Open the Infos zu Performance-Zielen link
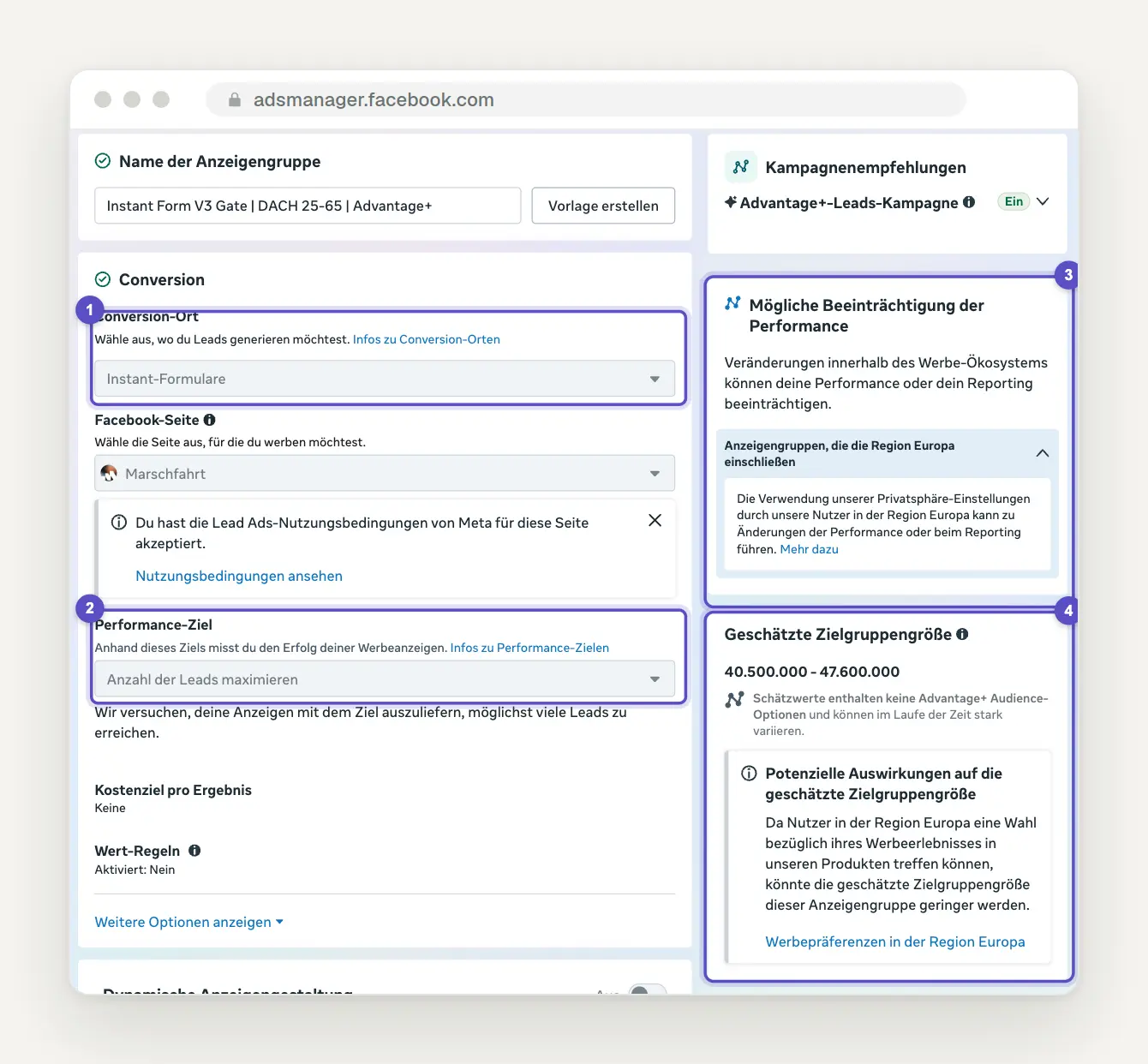 pos(529,648)
